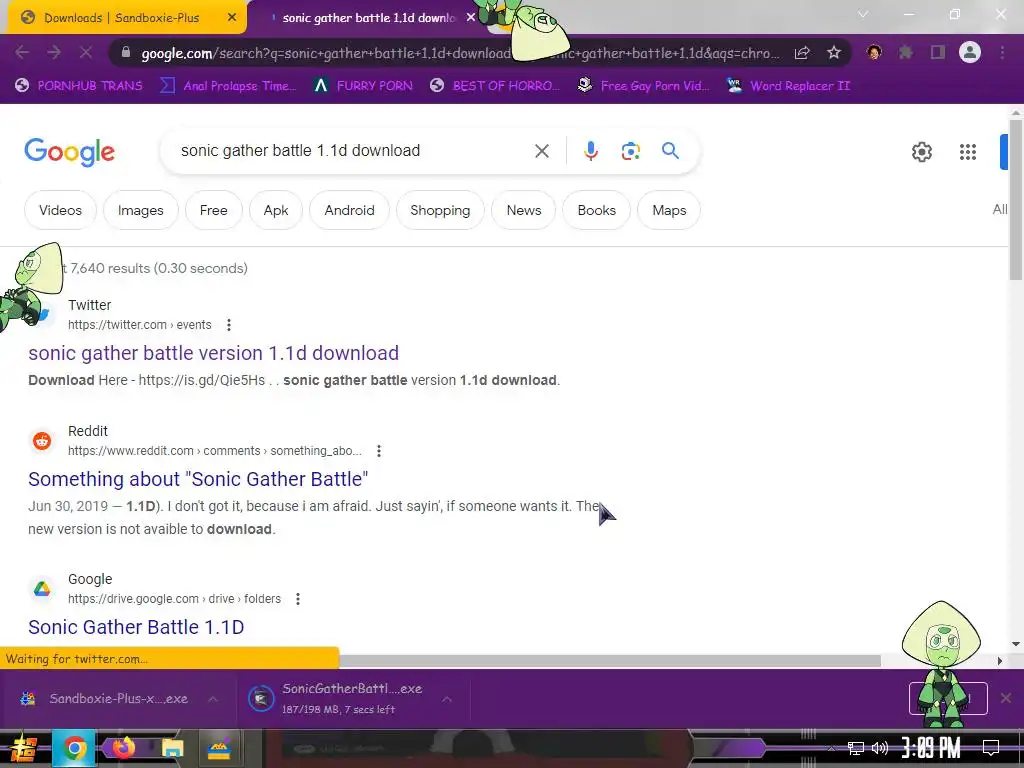Filter results by Books
Viewport: 1024px width, 768px height.
(x=596, y=210)
